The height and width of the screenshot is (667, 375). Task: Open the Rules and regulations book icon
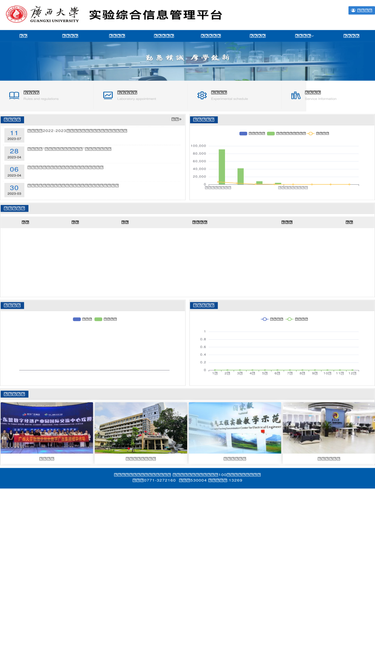tap(14, 95)
